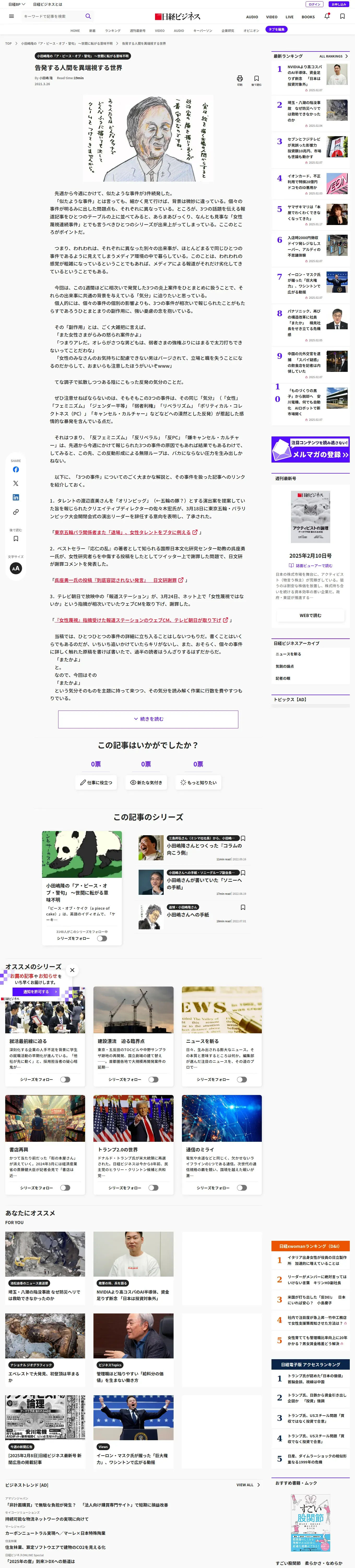Viewport: 355px width, 1568px height.
Task: Click the 新たな気付き eye feedback button
Action: (x=146, y=782)
